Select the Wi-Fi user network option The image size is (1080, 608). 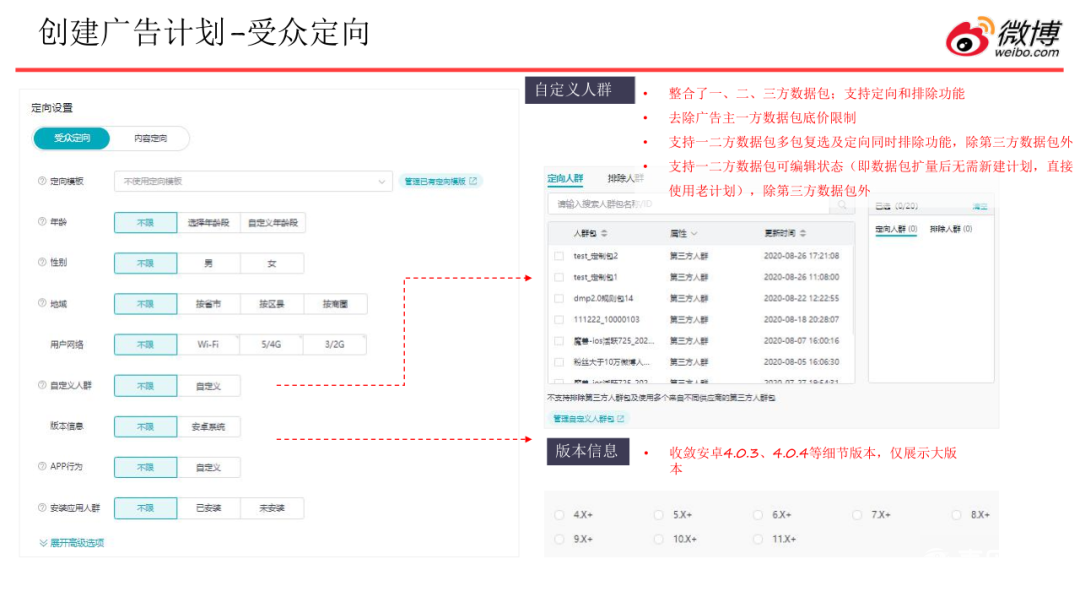(208, 345)
